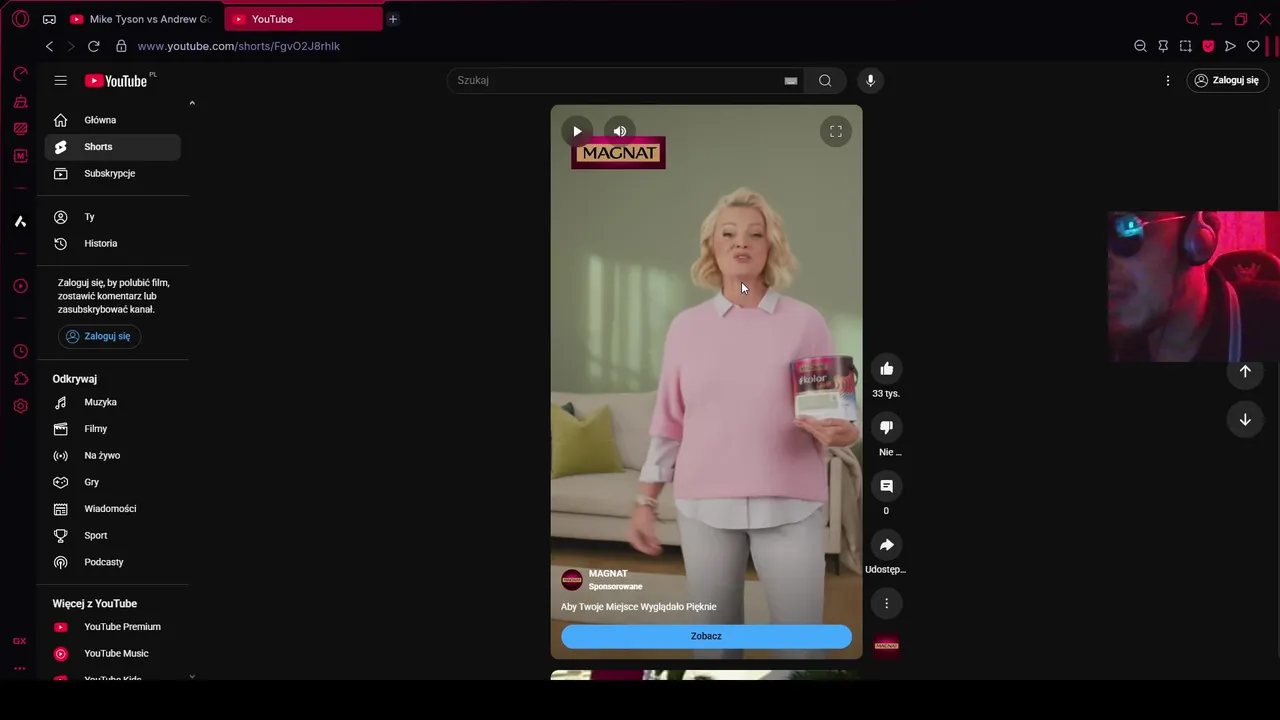Open the Opera GX main menu logo
This screenshot has width=1280, height=720.
pos(20,19)
